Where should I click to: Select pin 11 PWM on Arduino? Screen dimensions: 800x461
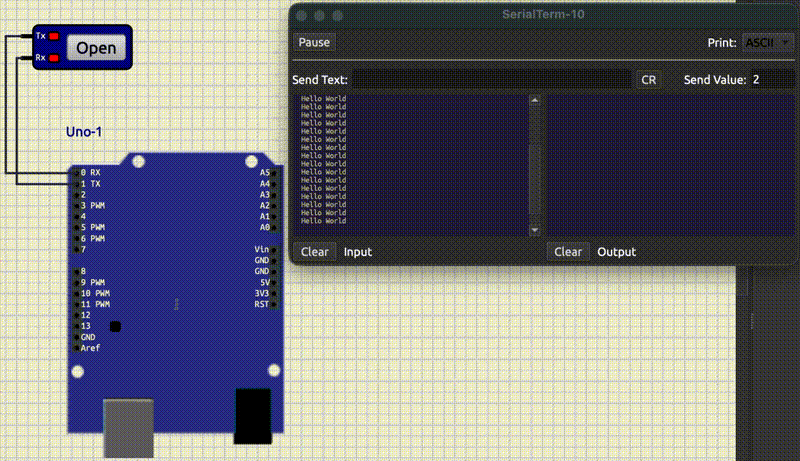click(77, 304)
